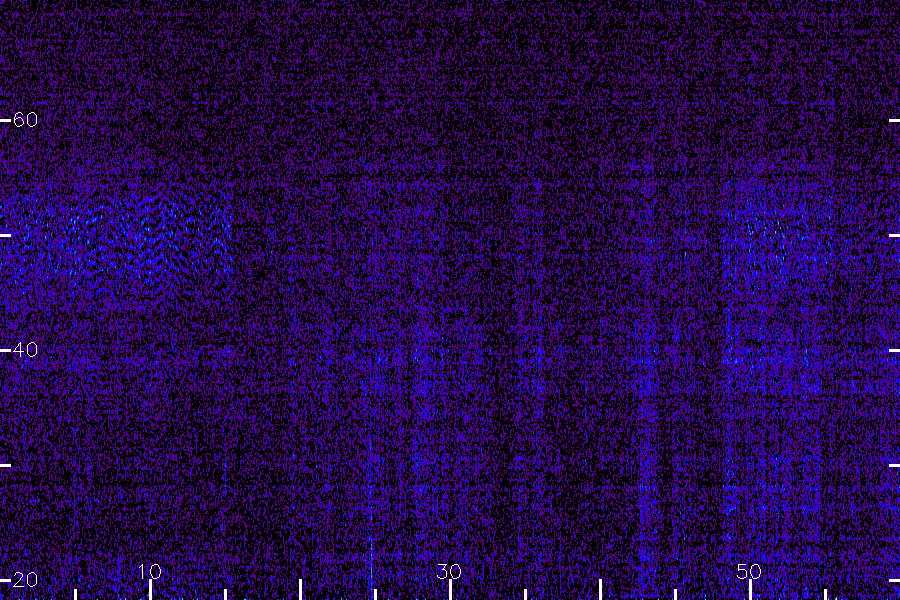Click the 40 label on vertical axis
Viewport: 900px width, 600px height.
[25, 349]
